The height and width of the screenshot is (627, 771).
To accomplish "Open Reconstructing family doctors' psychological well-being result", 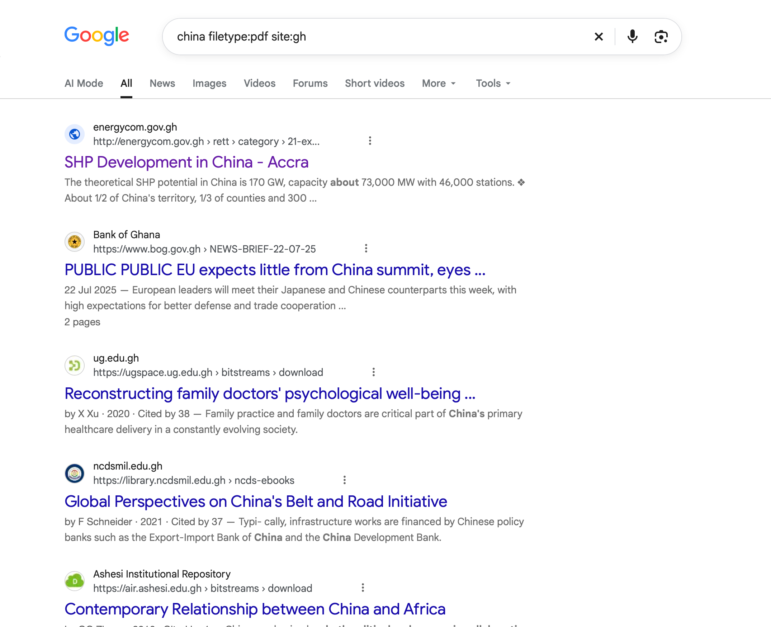I will click(x=270, y=394).
